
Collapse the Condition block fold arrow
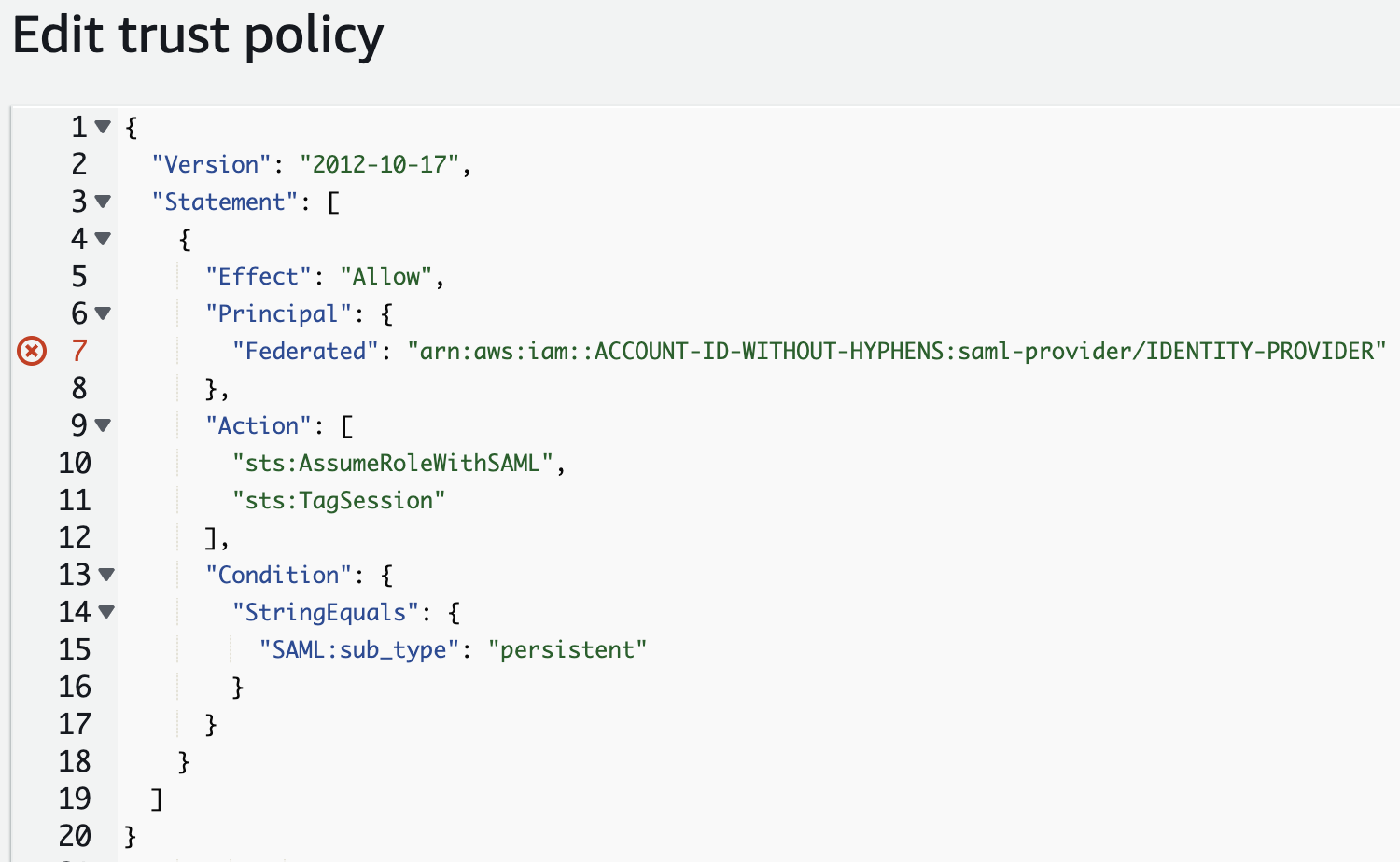(106, 575)
